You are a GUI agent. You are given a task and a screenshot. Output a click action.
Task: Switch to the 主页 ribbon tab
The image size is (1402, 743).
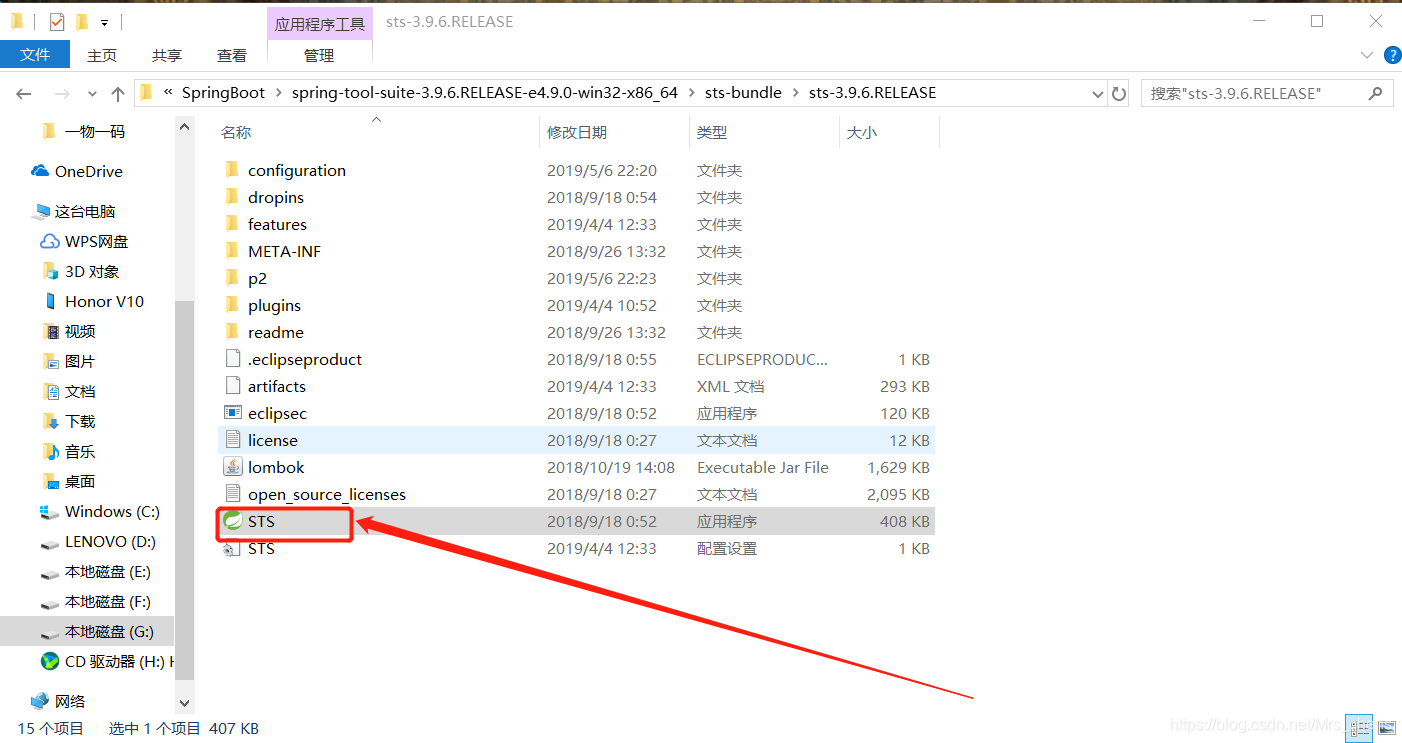pos(102,55)
